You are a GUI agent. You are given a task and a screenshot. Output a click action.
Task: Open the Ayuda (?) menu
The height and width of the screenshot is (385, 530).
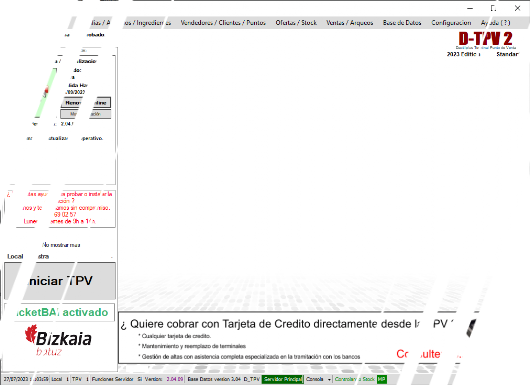pos(495,23)
